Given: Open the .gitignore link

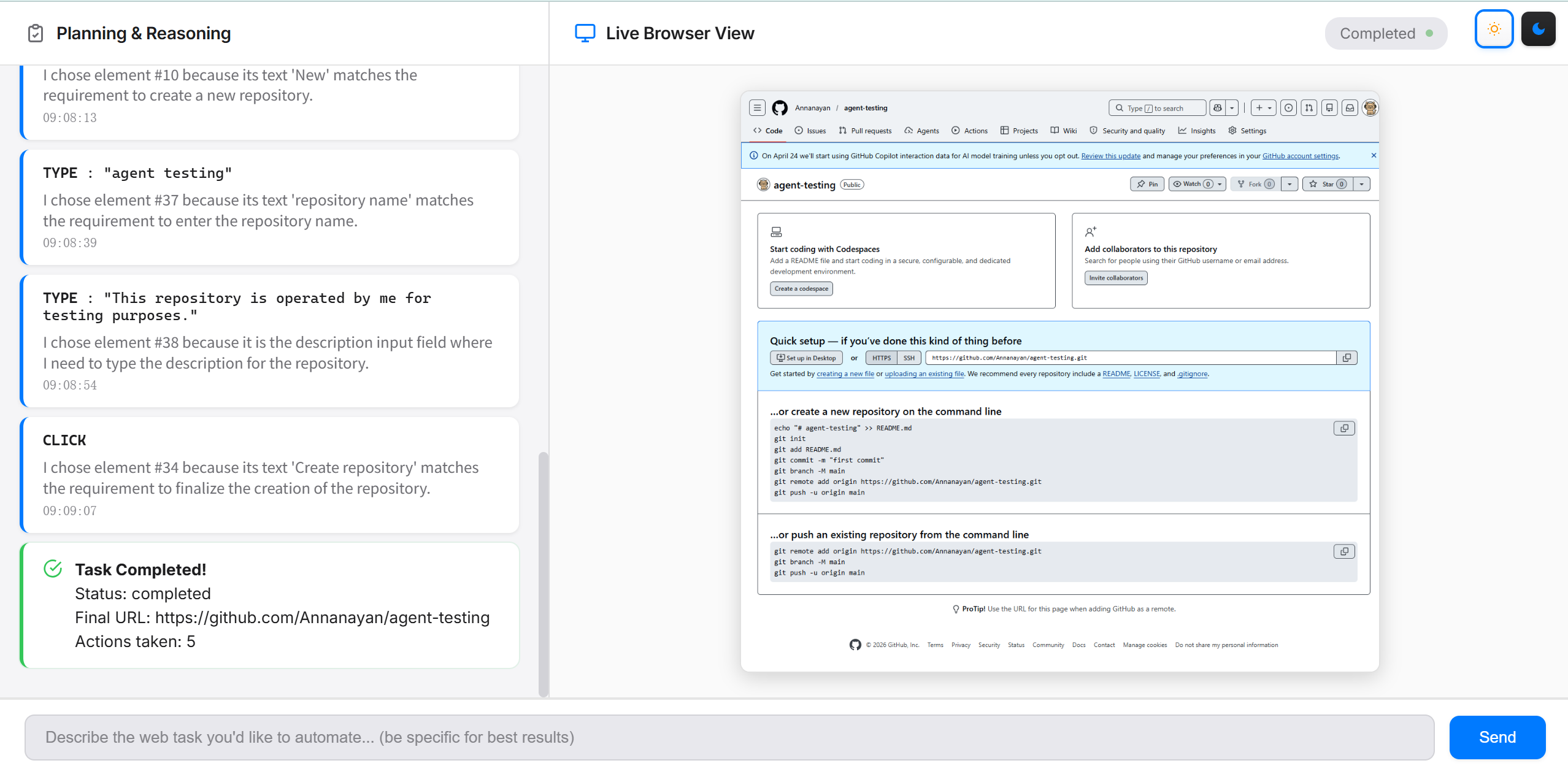Looking at the screenshot, I should (x=1193, y=374).
